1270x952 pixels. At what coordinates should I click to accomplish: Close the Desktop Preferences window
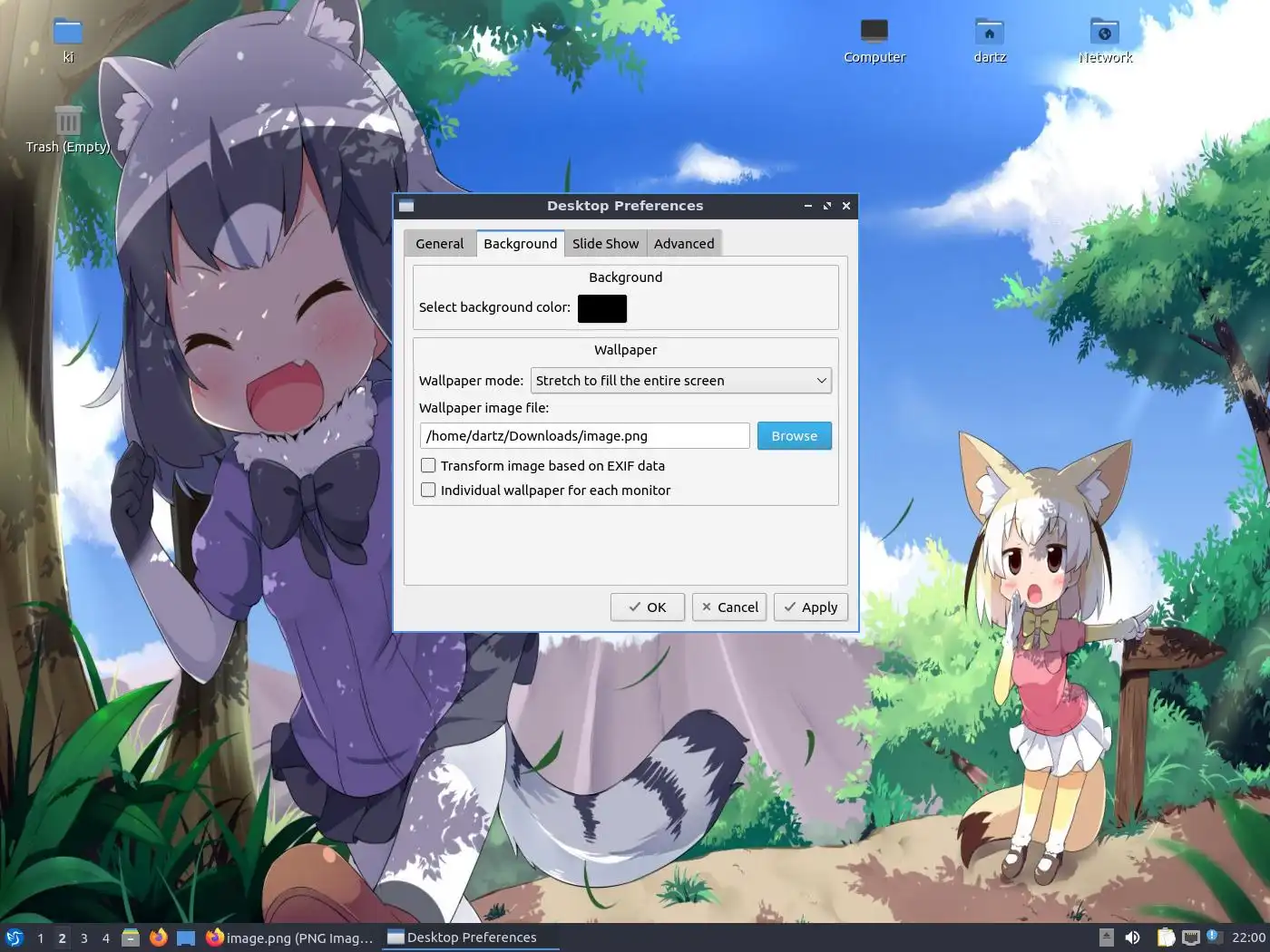tap(846, 206)
